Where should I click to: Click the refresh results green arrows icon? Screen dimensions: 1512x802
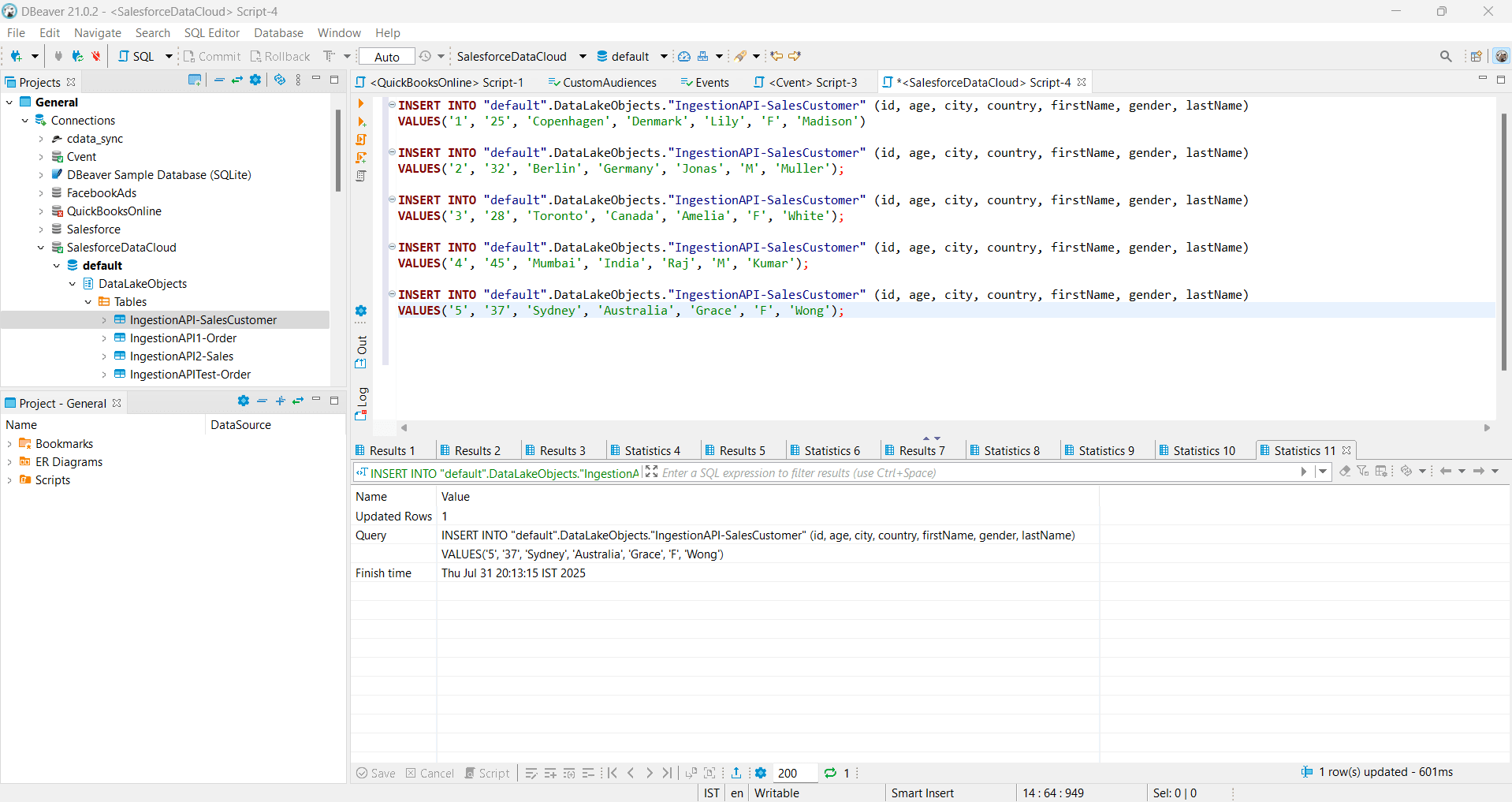[830, 773]
